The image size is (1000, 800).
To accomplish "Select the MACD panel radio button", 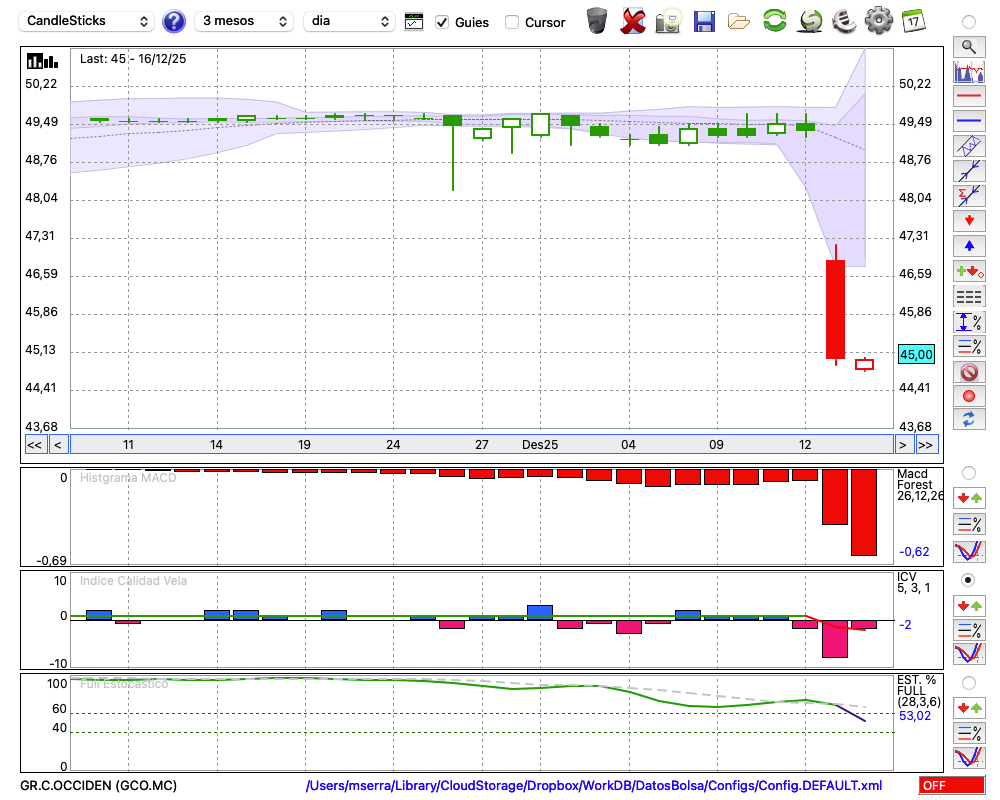I will click(969, 473).
